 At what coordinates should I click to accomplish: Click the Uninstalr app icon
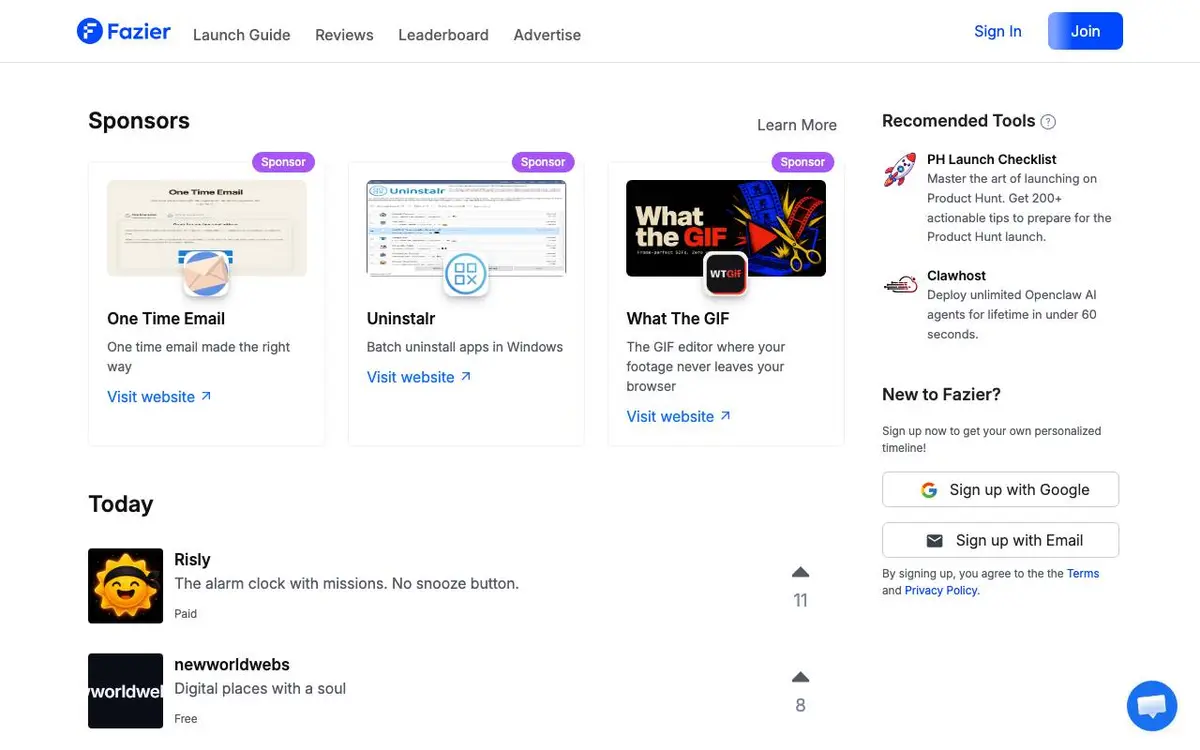pyautogui.click(x=466, y=273)
